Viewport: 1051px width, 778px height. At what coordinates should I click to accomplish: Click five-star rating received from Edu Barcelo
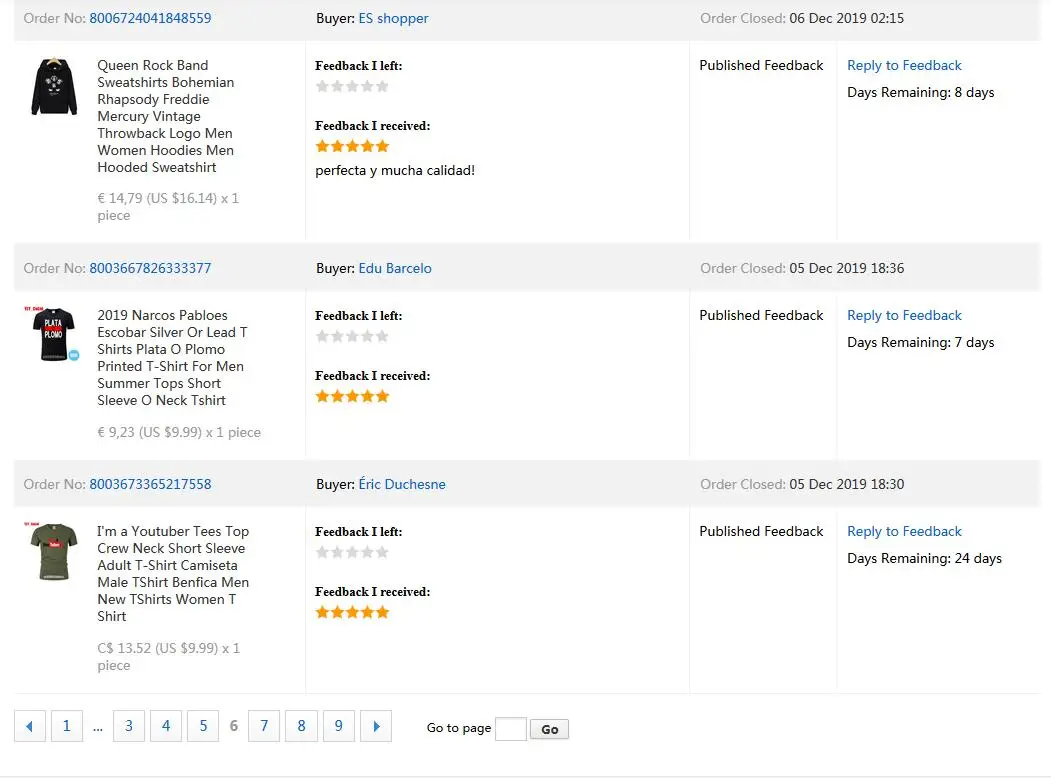pyautogui.click(x=352, y=396)
